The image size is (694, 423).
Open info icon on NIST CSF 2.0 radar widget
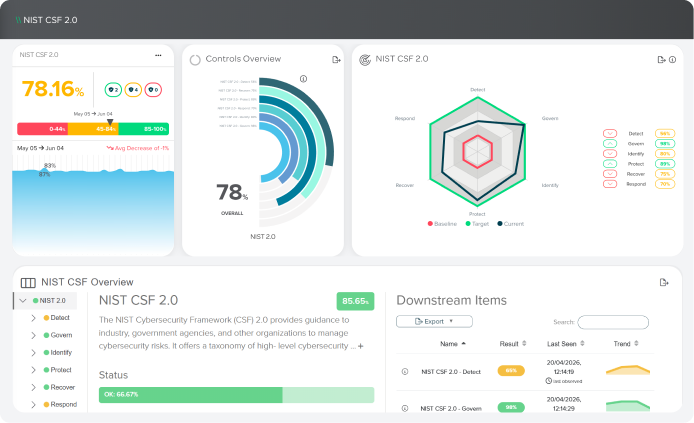tap(672, 60)
